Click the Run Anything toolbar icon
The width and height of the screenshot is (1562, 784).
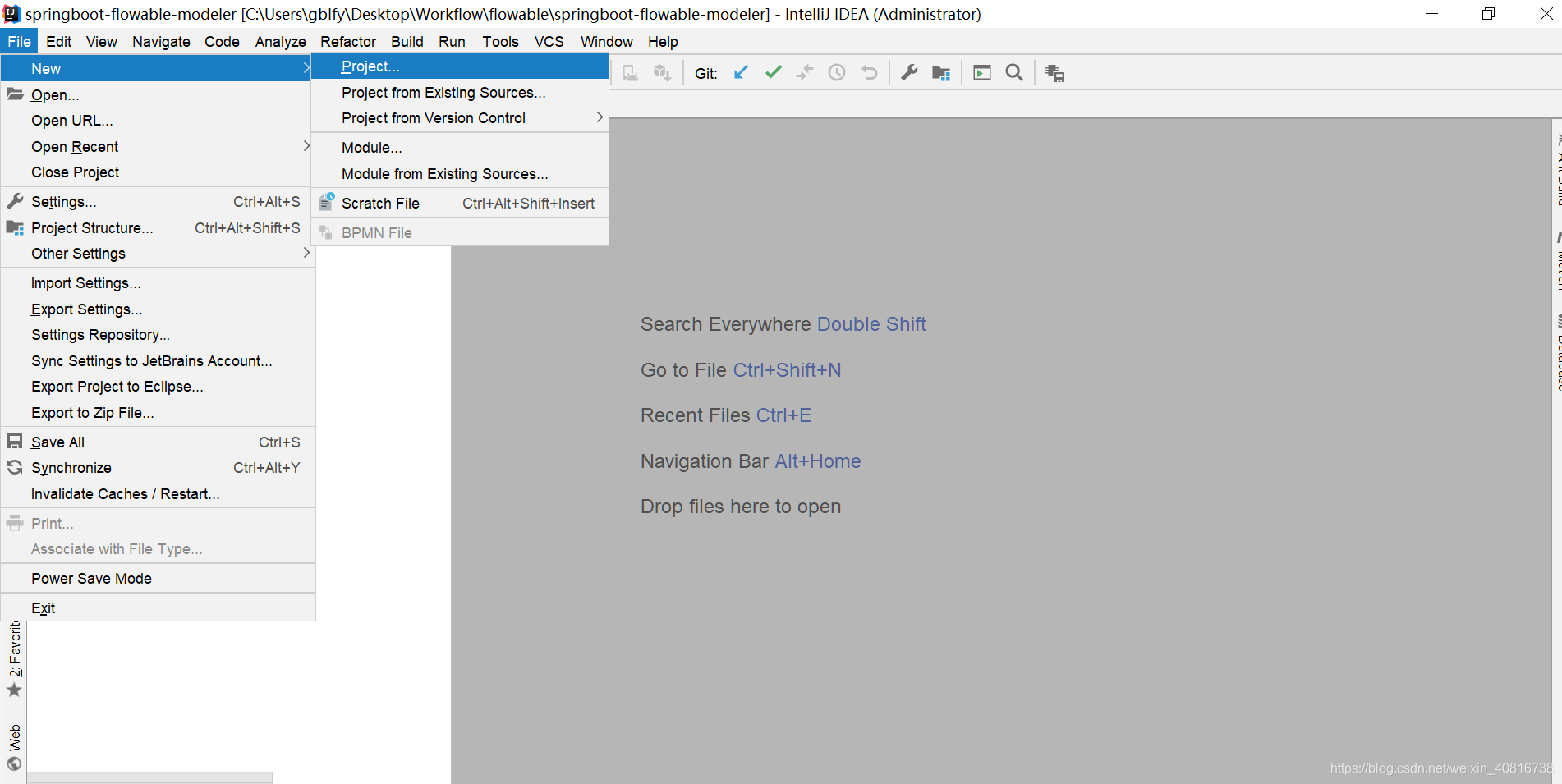(982, 72)
